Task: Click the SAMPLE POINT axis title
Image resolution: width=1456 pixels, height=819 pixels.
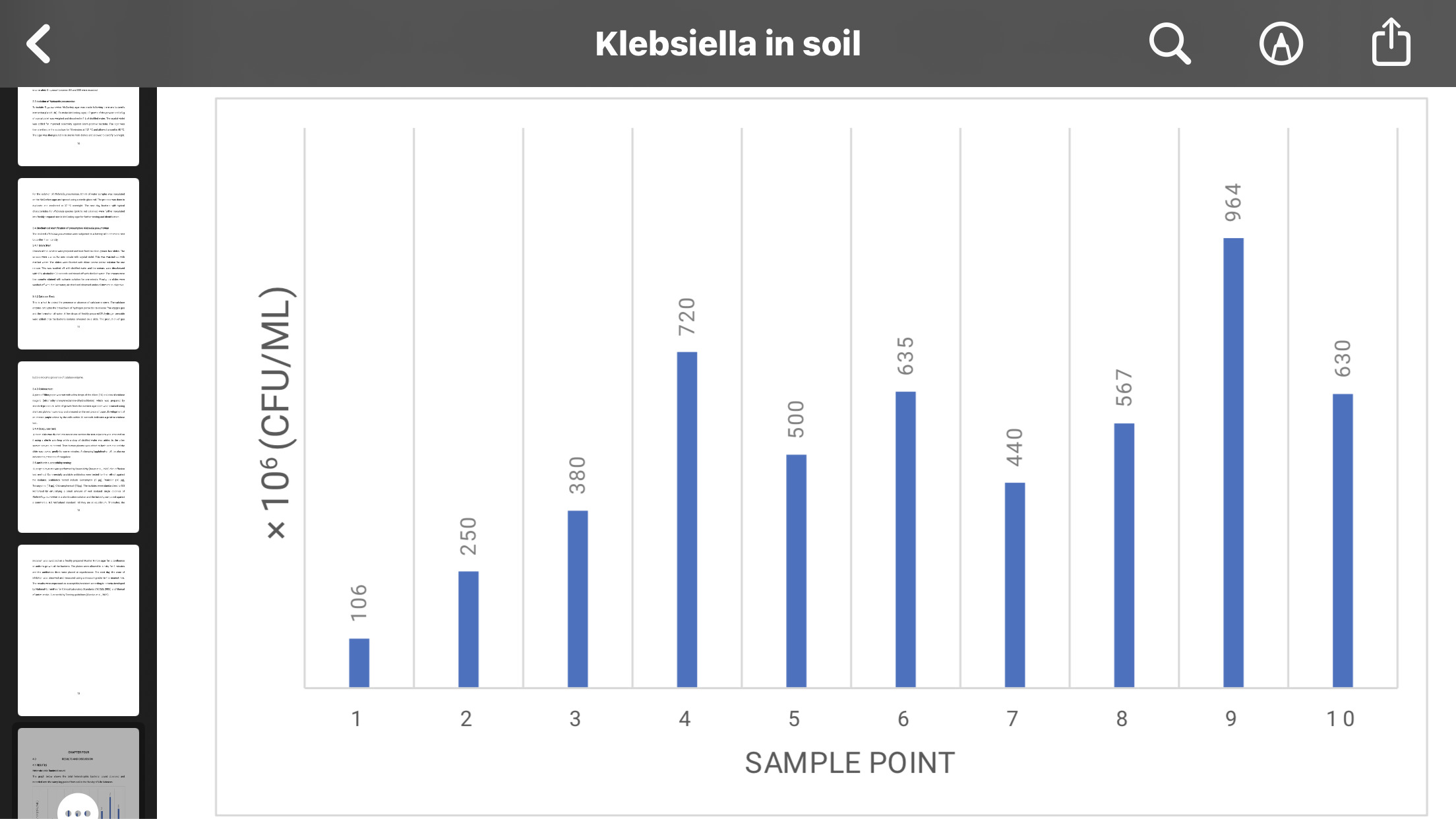Action: tap(849, 763)
